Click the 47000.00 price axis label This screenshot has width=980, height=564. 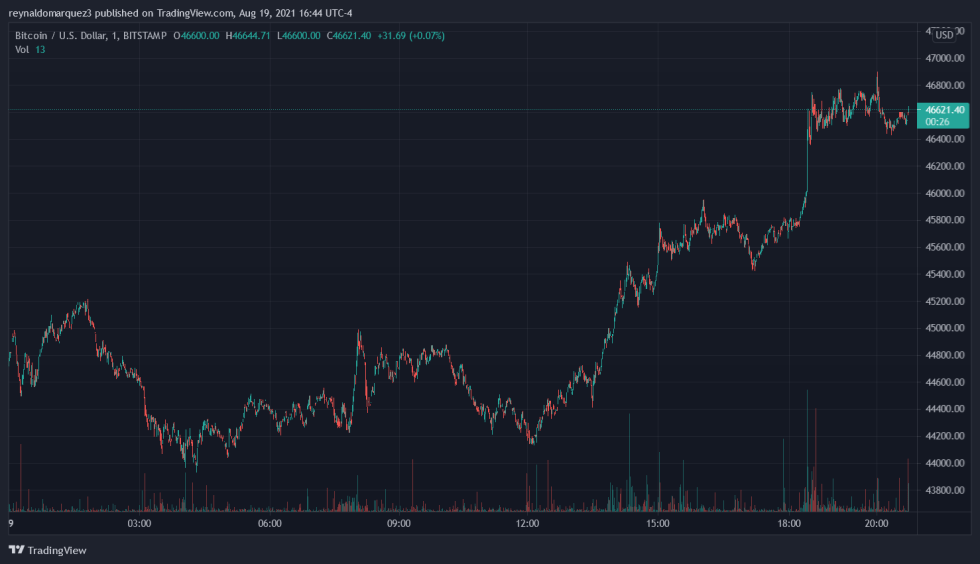pyautogui.click(x=944, y=58)
